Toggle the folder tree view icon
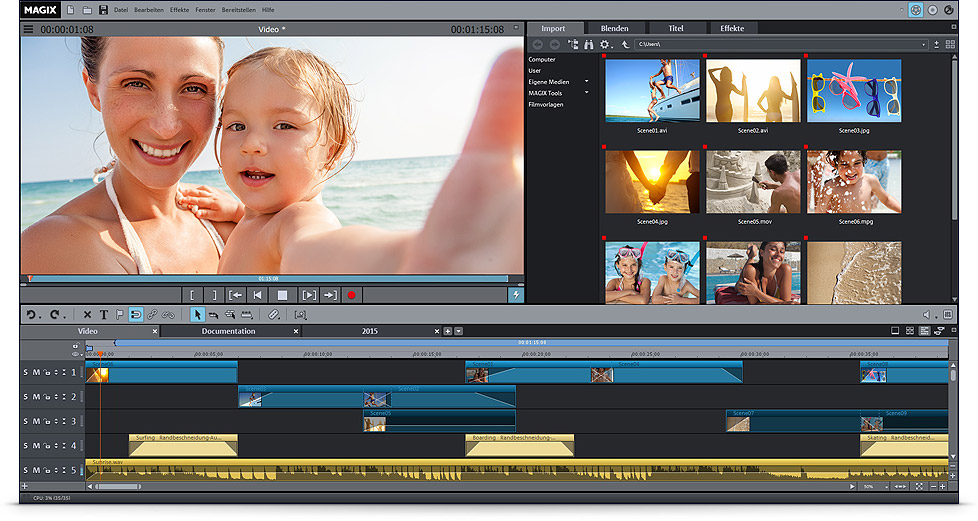This screenshot has height=521, width=978. tap(573, 44)
